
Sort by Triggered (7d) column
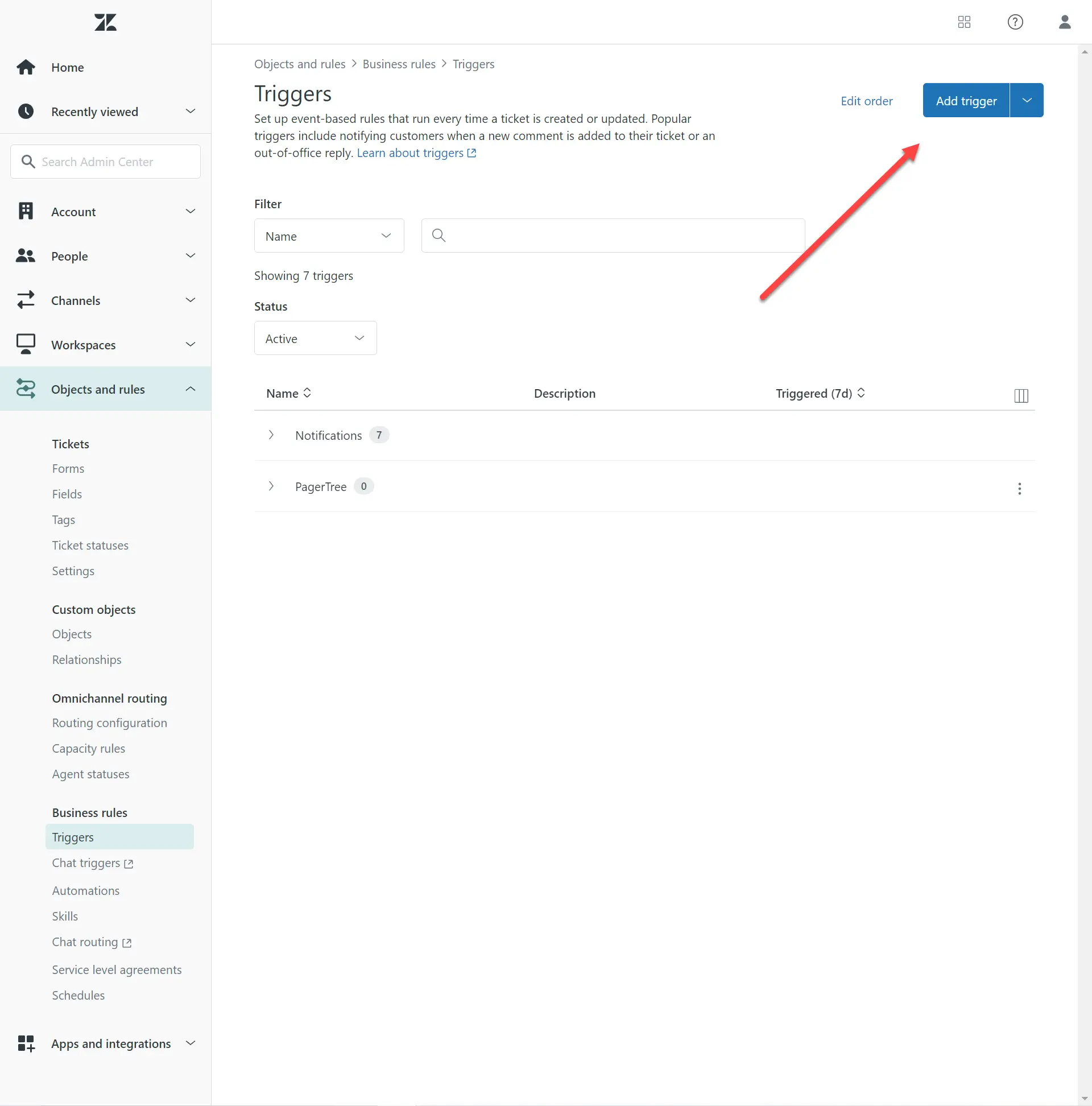(x=820, y=393)
